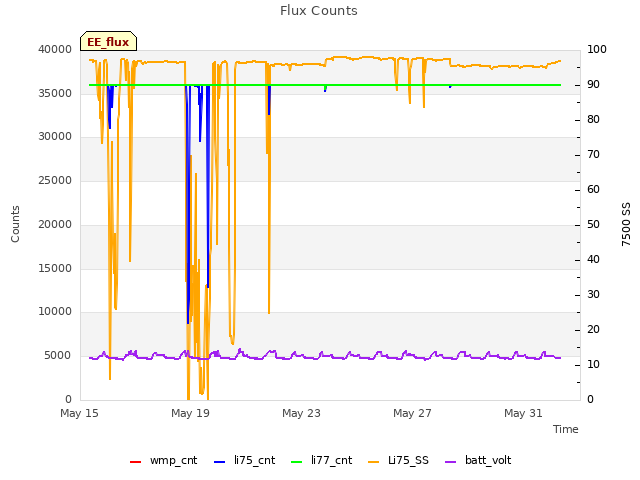
Task: Click the Time x-axis title
Action: coord(566,429)
